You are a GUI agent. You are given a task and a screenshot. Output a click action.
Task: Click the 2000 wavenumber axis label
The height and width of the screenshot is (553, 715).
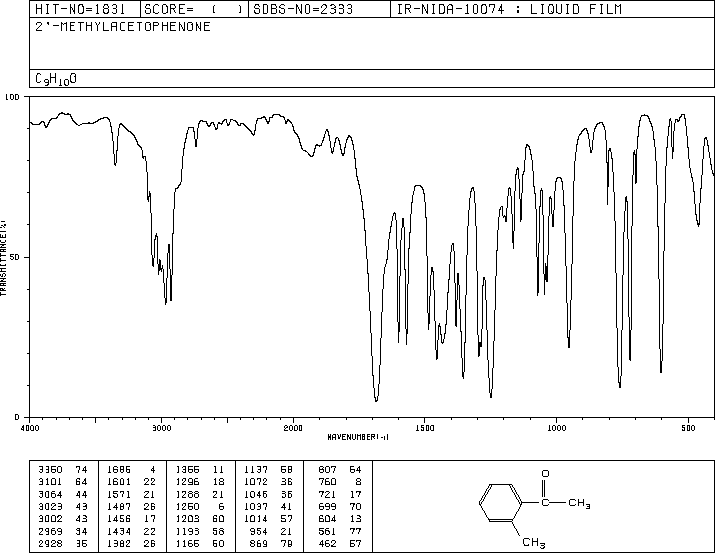293,428
